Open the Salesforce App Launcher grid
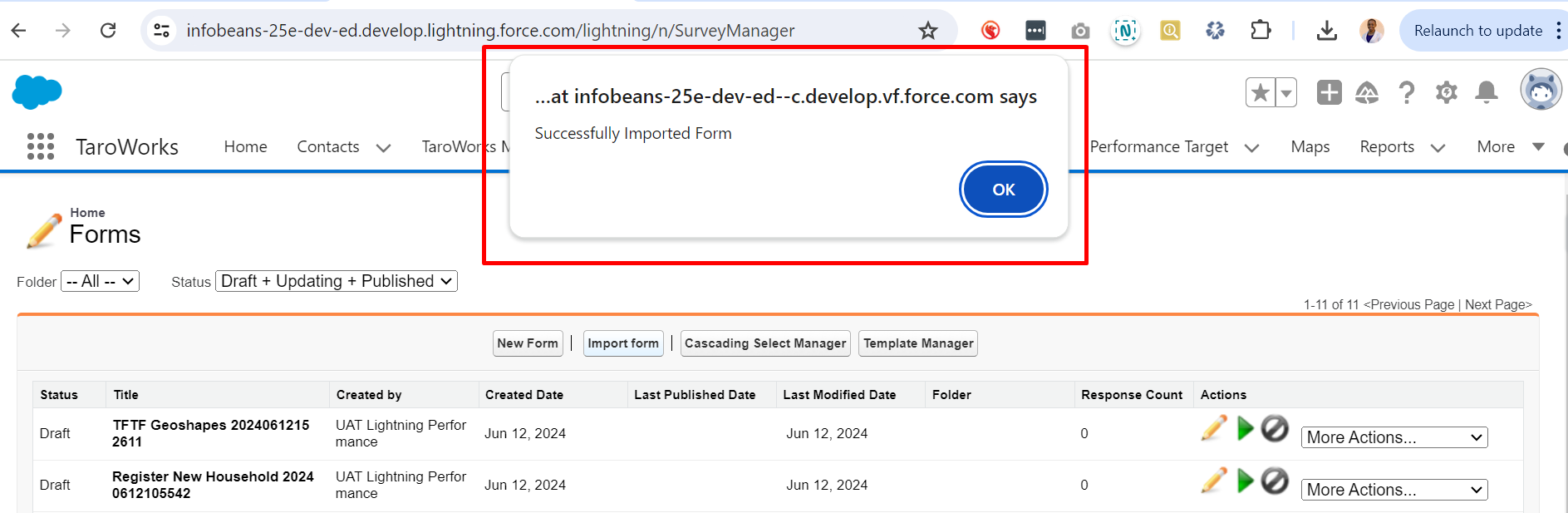This screenshot has width=1568, height=513. (40, 146)
